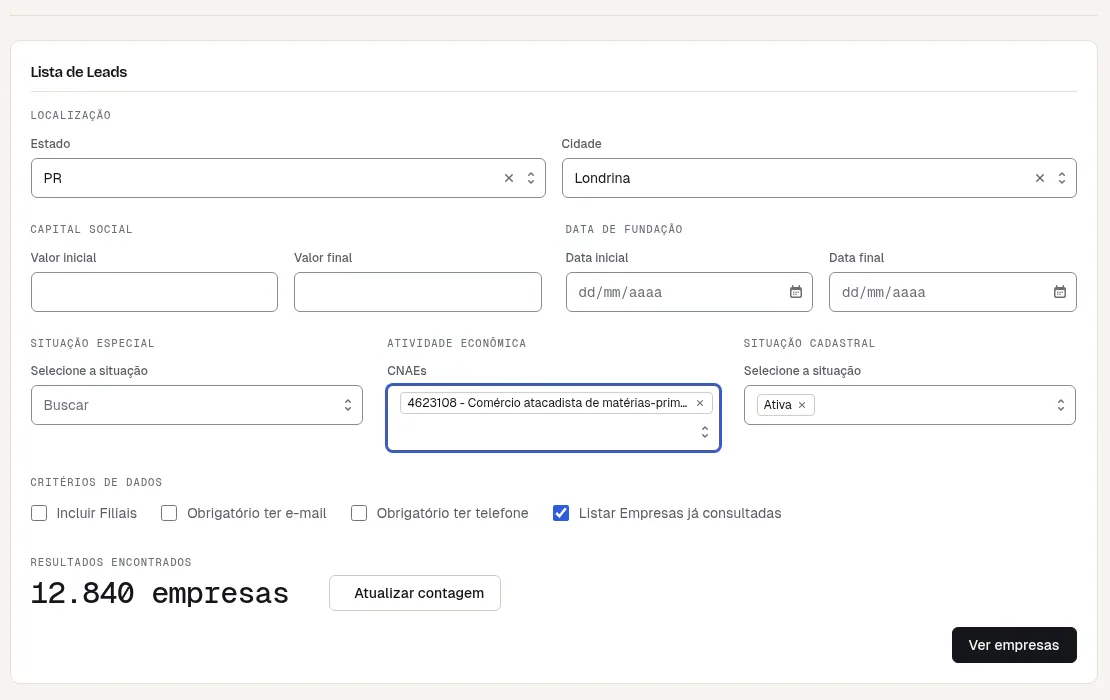This screenshot has width=1110, height=700.
Task: Click the Obrigatório ter telefone label text
Action: tap(452, 513)
